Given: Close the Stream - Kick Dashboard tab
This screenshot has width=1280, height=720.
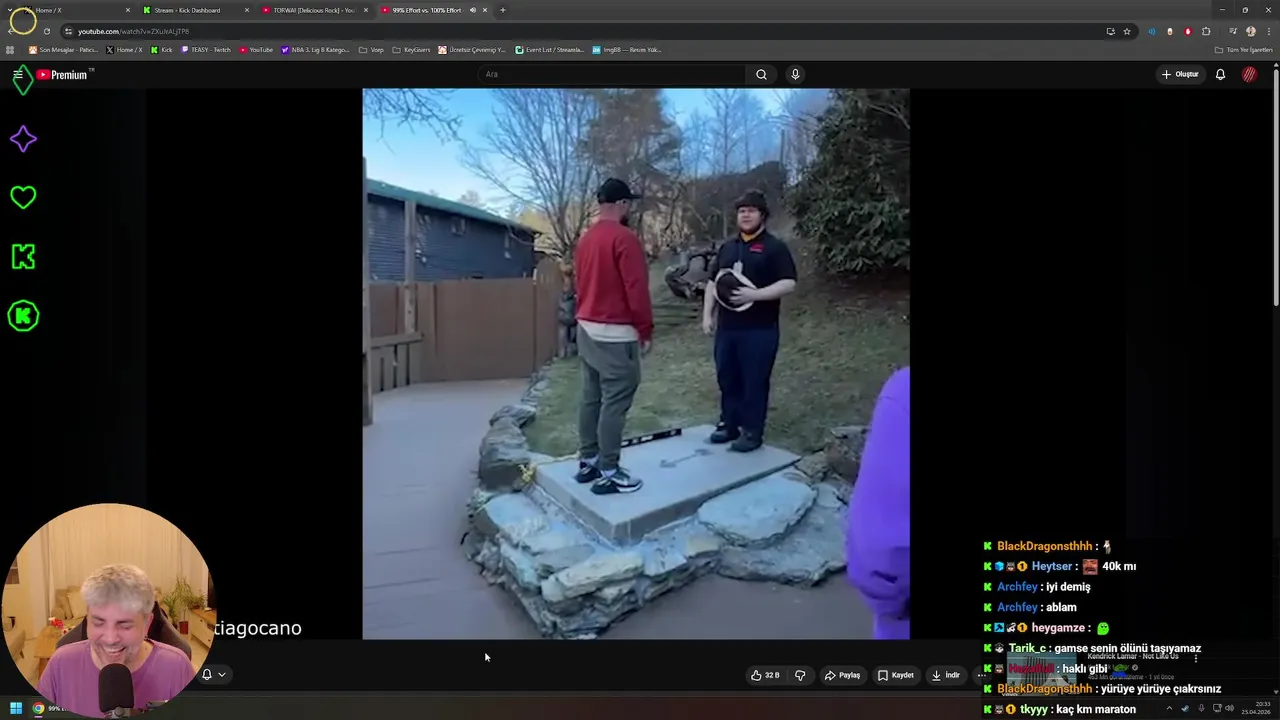Looking at the screenshot, I should [247, 10].
